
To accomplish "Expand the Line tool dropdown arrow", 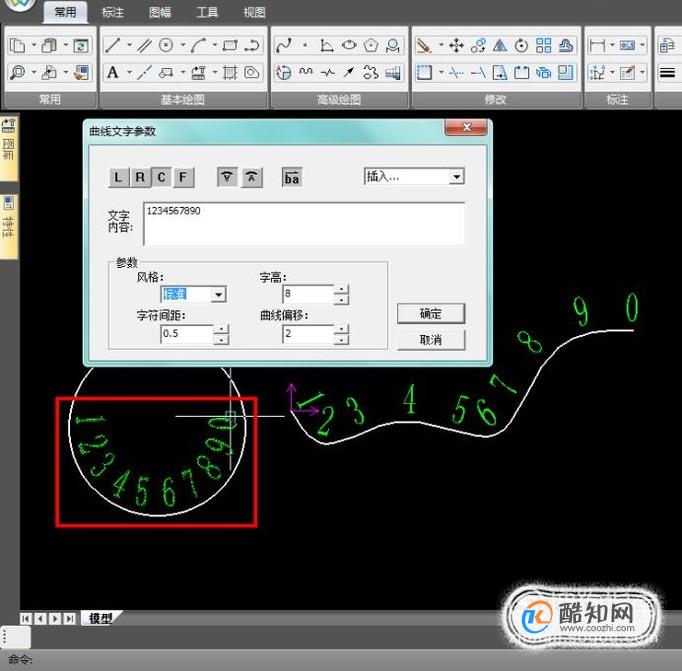I will (129, 45).
